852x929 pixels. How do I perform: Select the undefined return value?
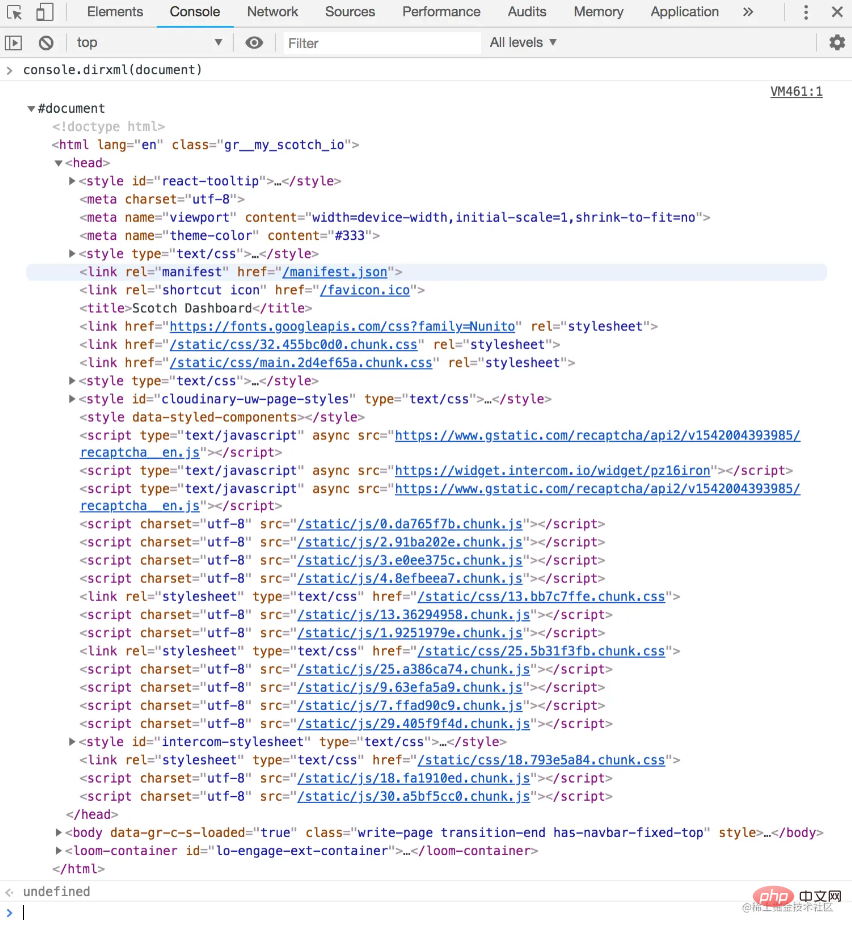56,892
